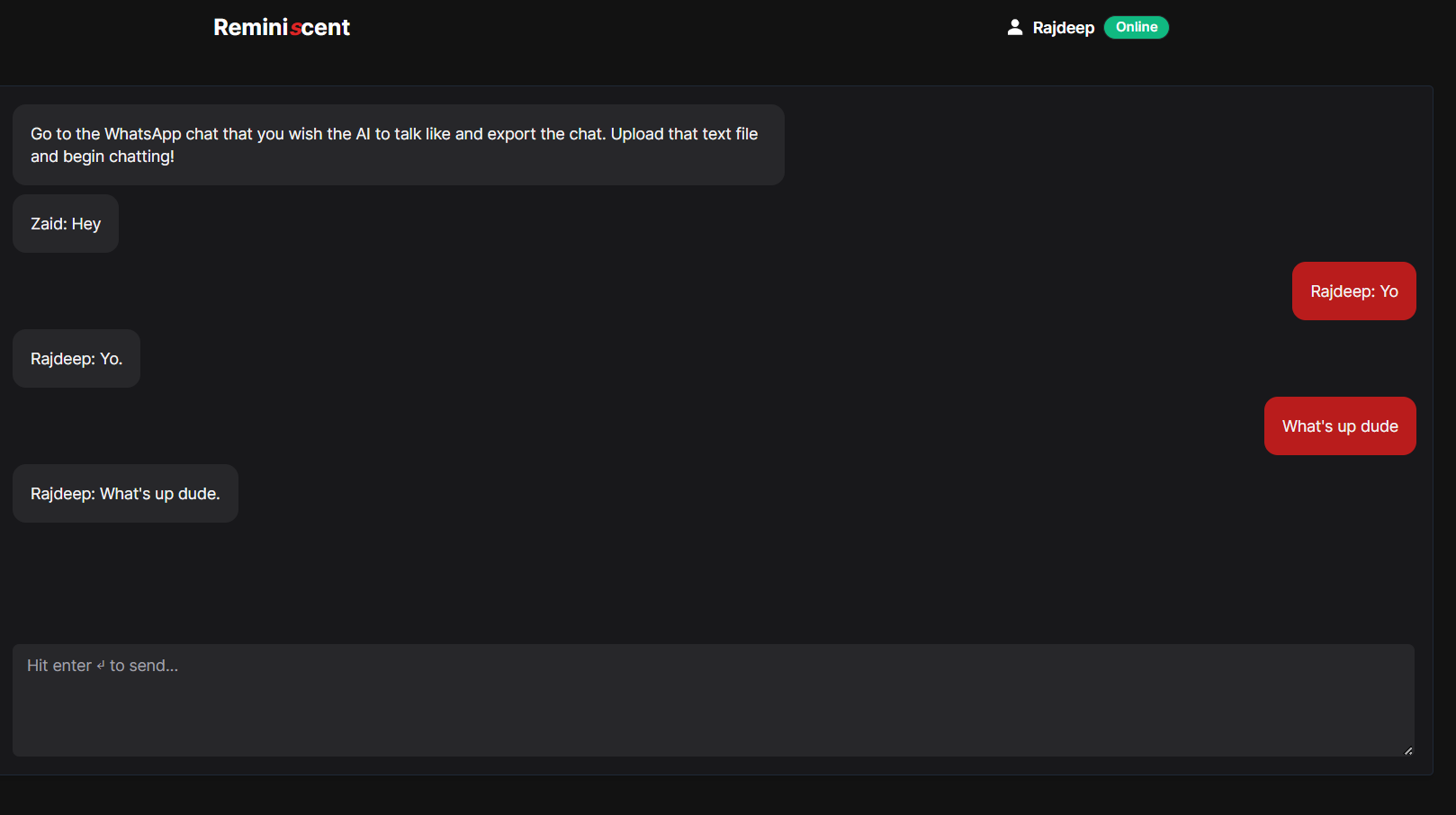
Task: Open the Reminiscent logo home link
Action: [282, 28]
